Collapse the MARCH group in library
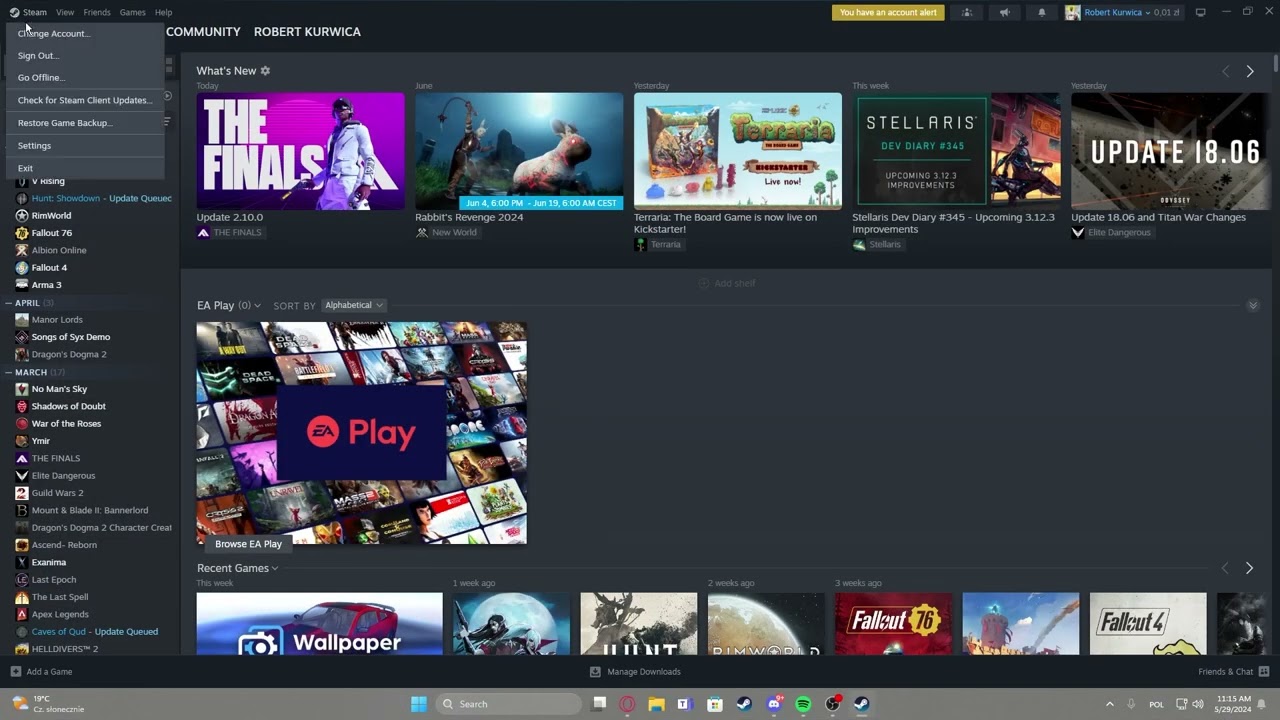 click(x=9, y=372)
